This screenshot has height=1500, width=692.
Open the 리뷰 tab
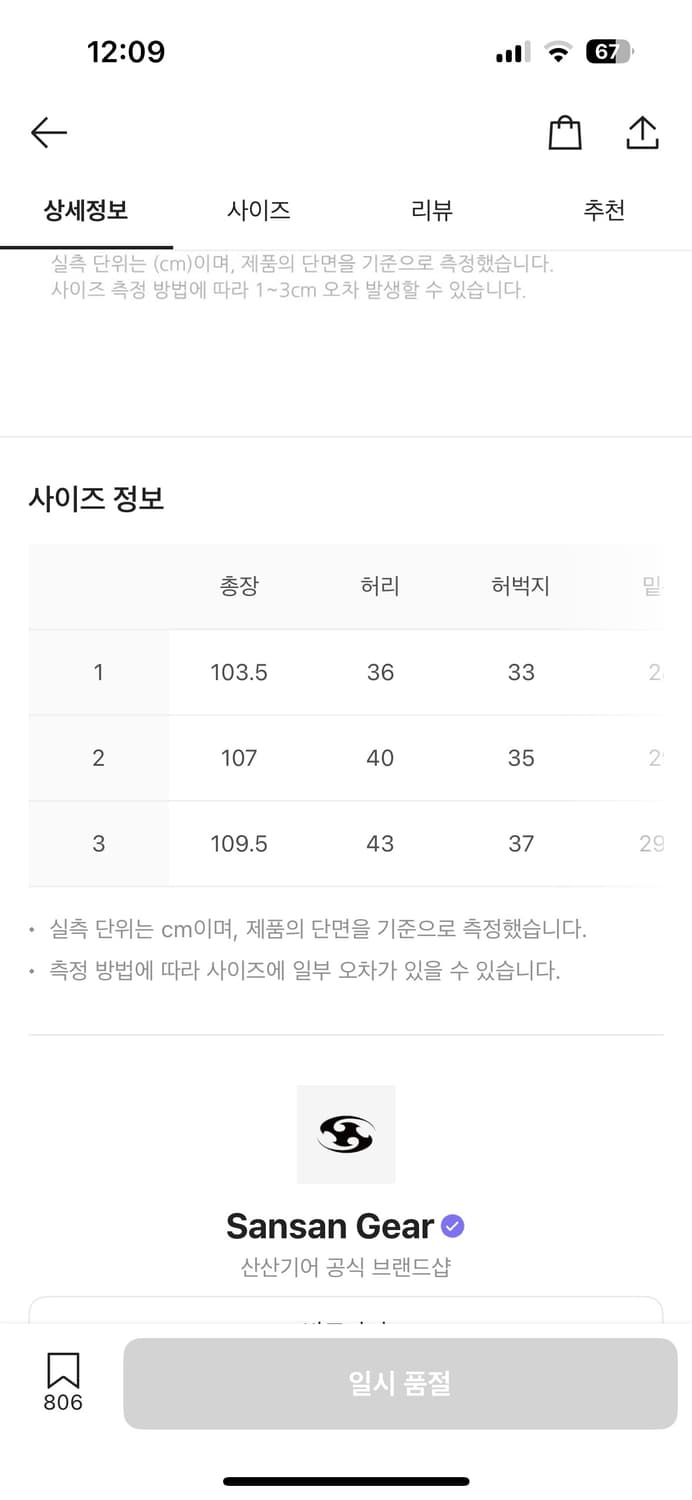click(432, 210)
